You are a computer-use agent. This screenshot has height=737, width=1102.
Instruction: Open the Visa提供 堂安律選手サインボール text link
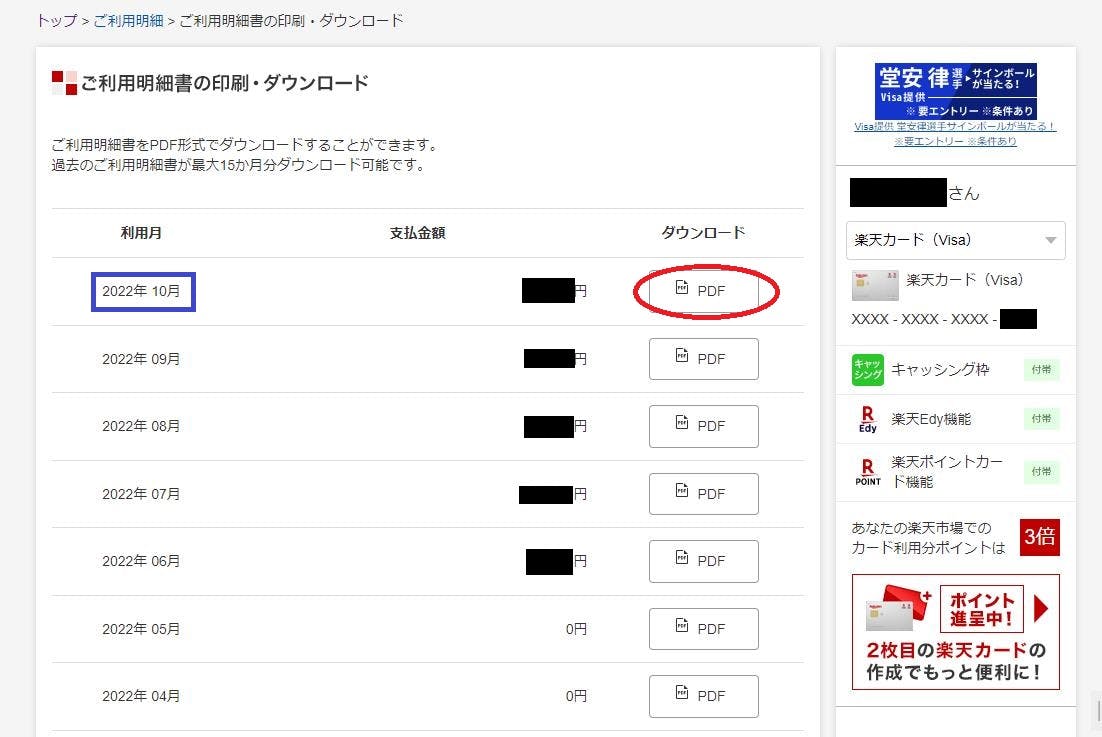tap(955, 133)
